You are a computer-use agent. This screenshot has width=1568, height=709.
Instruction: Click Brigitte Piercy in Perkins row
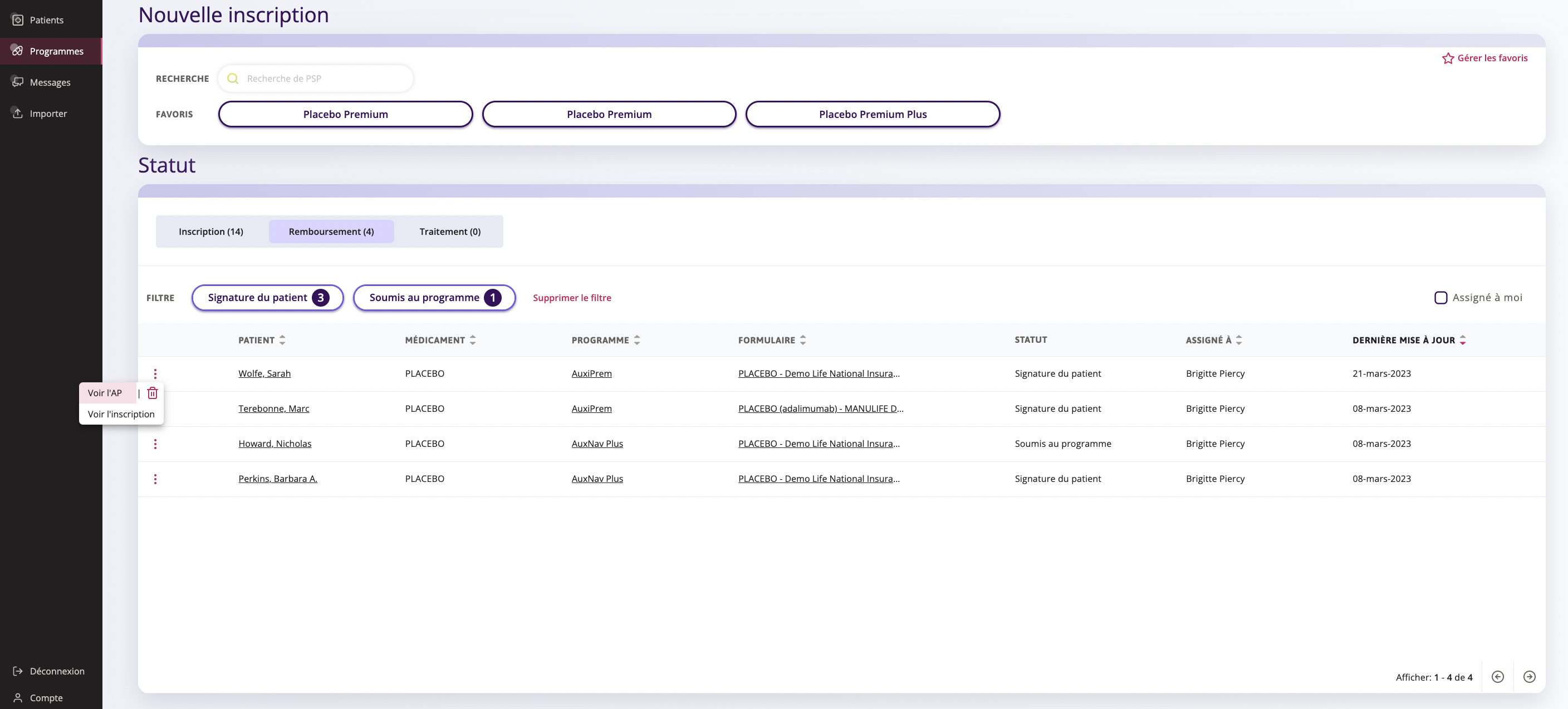1215,479
